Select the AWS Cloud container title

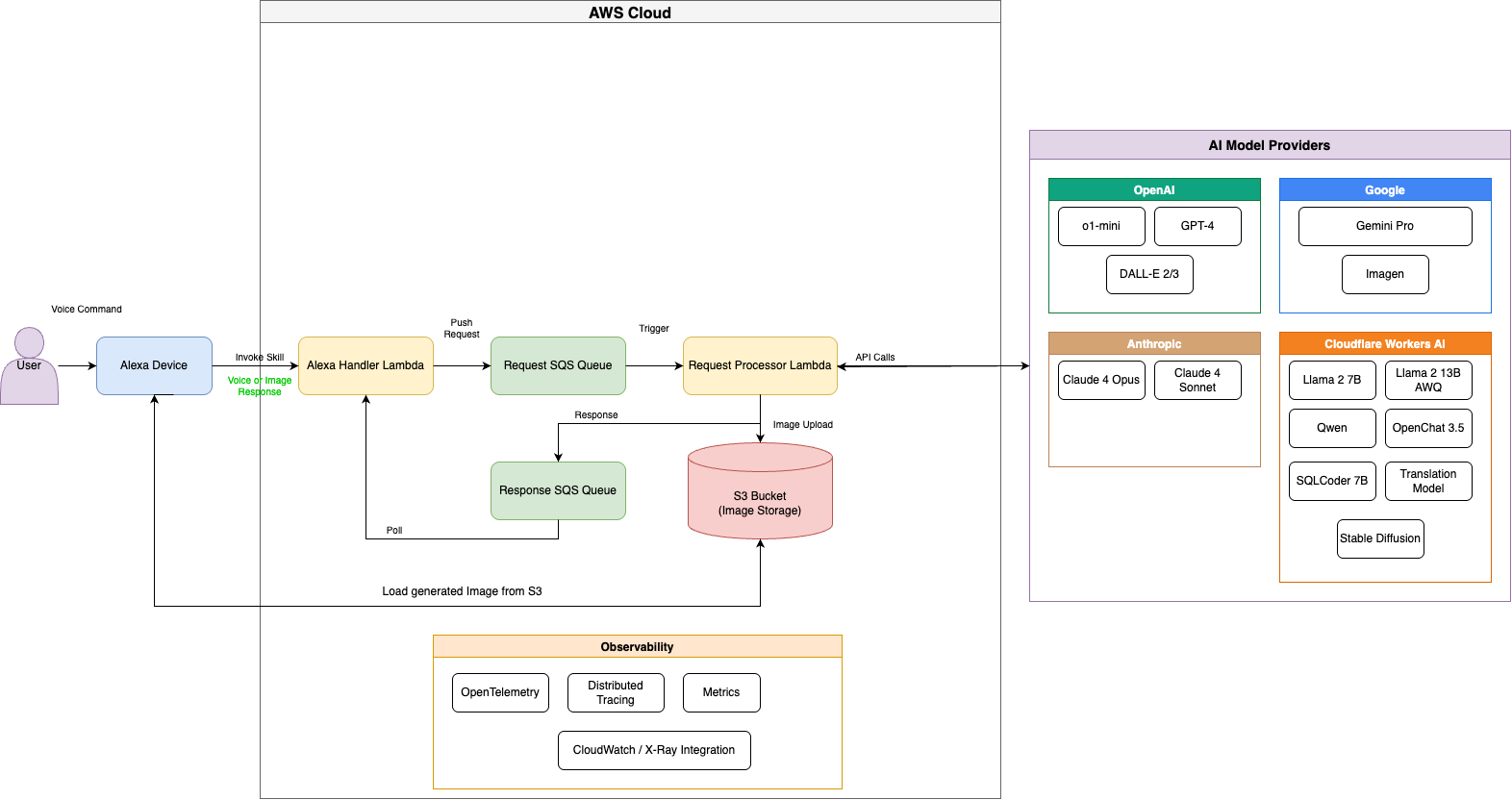[x=630, y=12]
